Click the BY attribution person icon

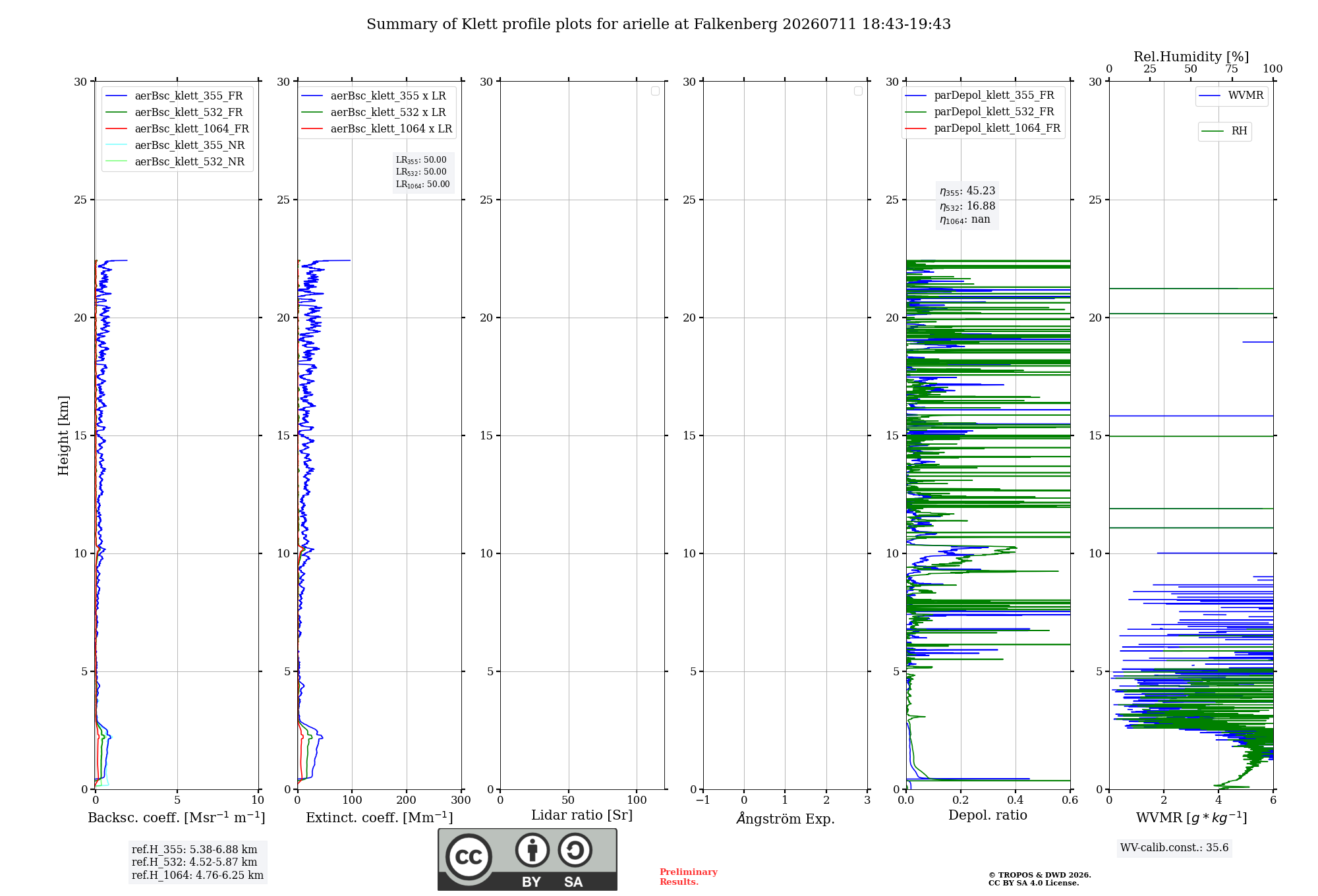click(x=532, y=850)
